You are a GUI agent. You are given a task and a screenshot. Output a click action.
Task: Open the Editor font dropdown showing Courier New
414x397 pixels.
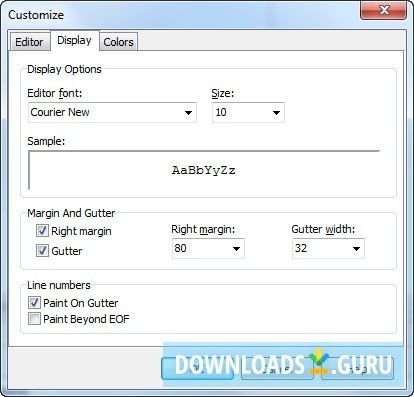pos(112,112)
